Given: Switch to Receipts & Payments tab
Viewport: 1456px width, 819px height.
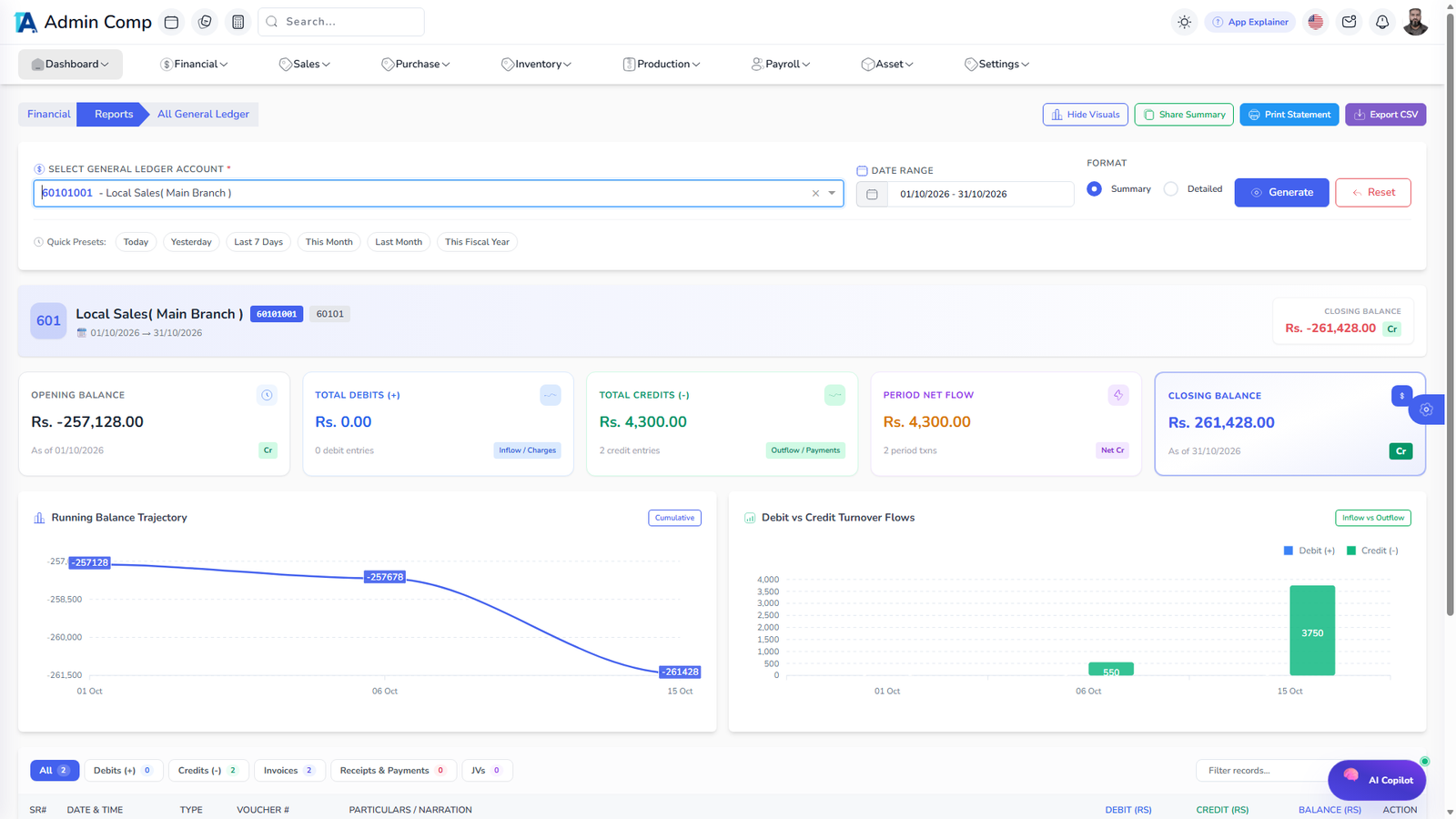Looking at the screenshot, I should [x=393, y=771].
